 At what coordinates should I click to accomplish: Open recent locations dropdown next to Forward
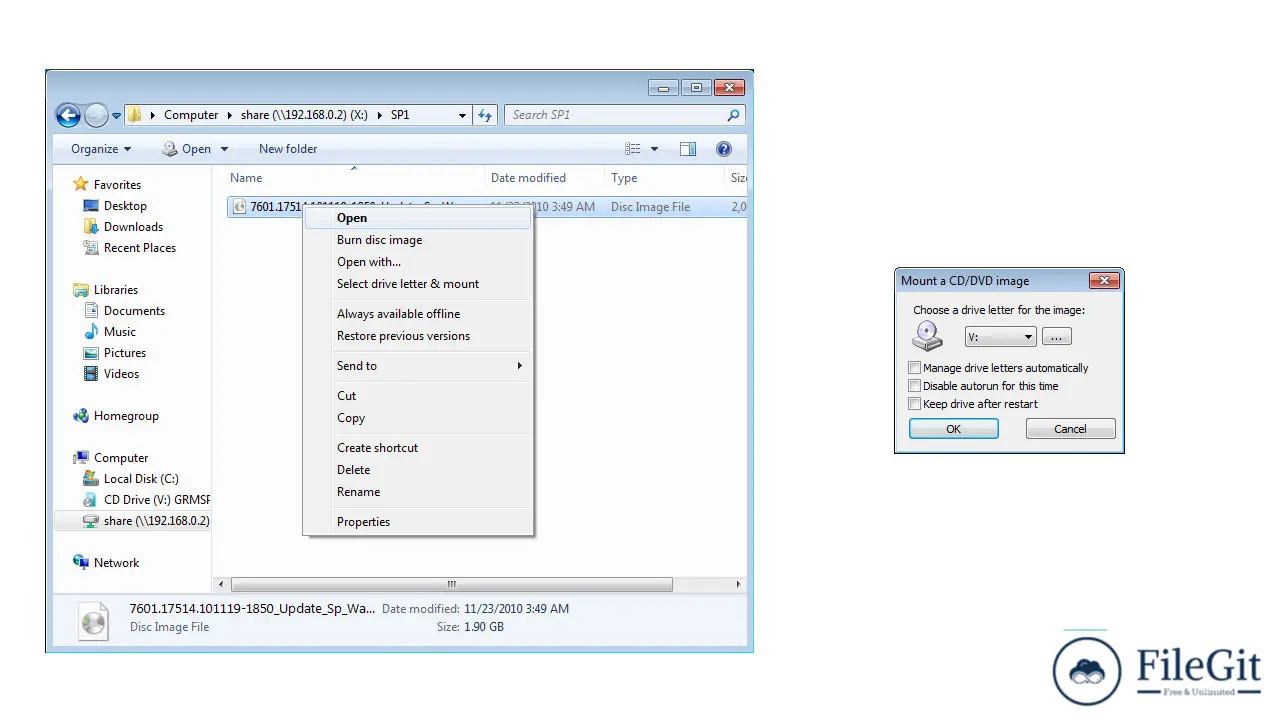[116, 115]
